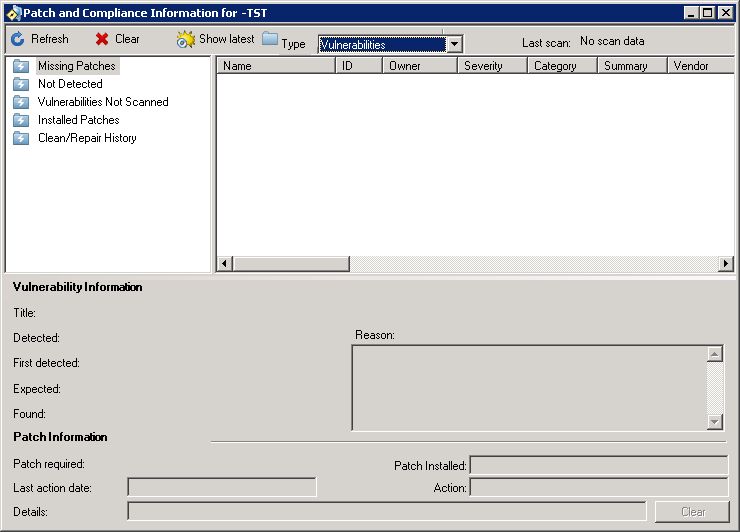Viewport: 740px width, 532px height.
Task: Sort list by Name column header
Action: (275, 66)
